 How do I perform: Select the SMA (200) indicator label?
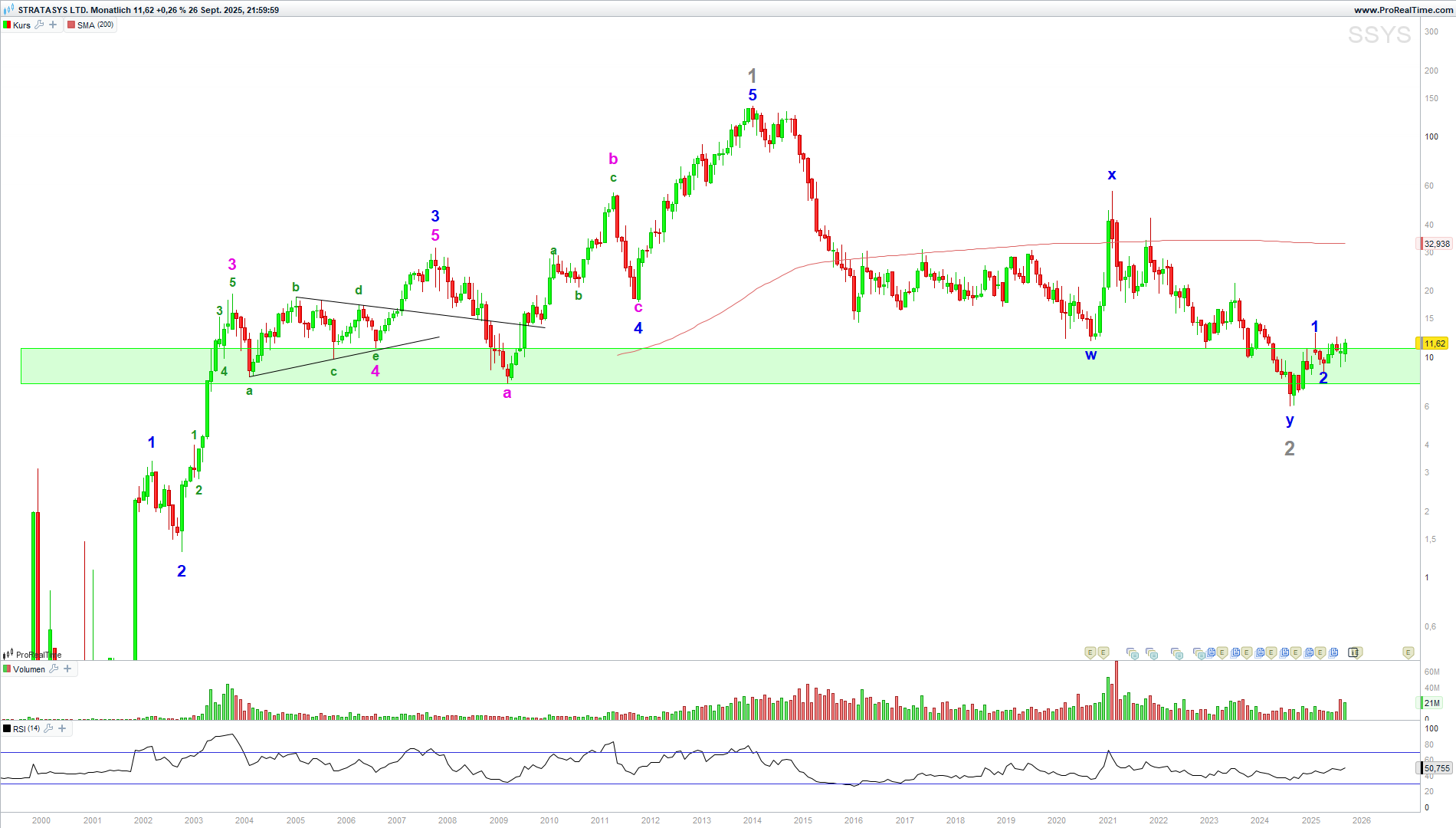(95, 25)
